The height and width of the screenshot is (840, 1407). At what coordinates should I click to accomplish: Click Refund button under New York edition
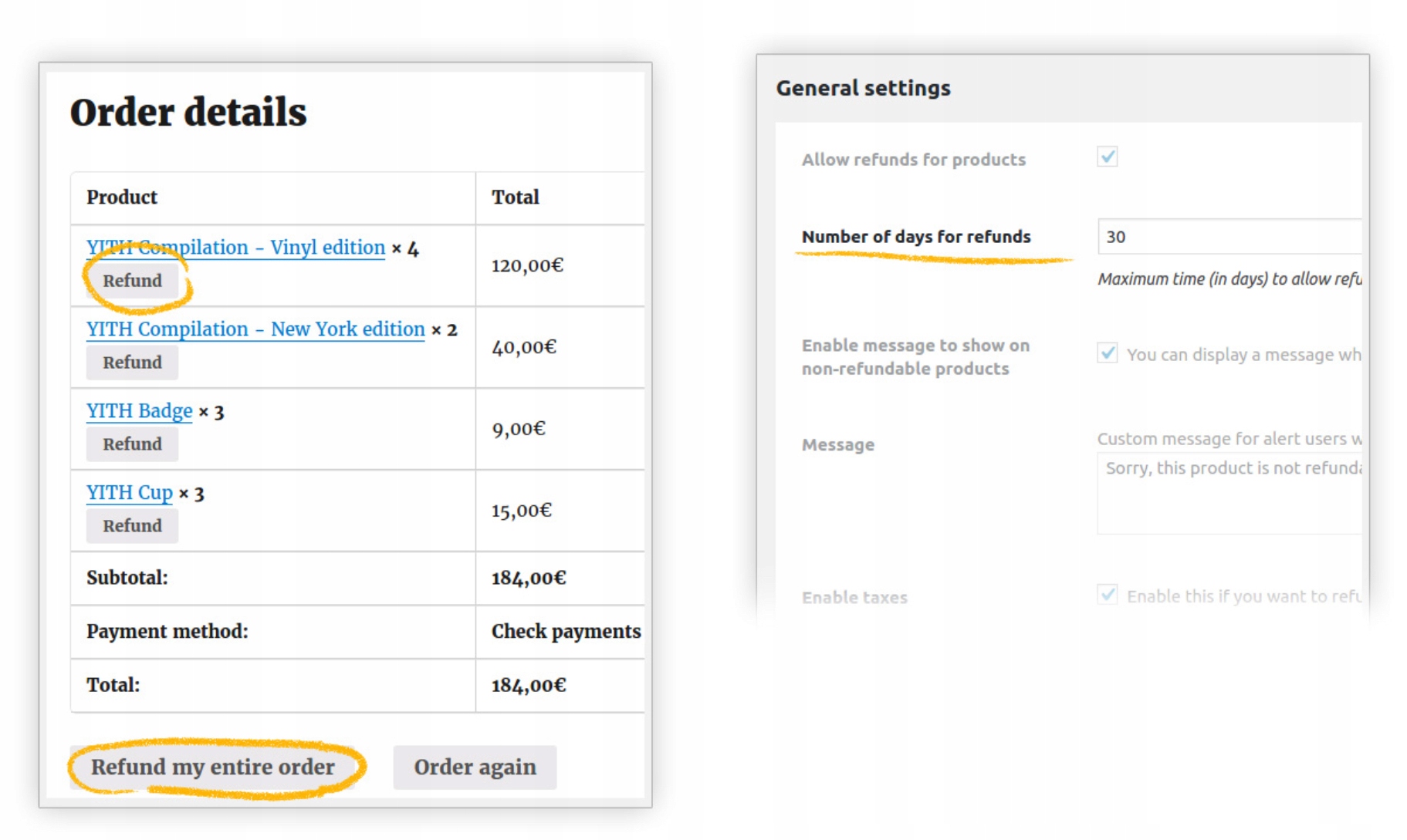point(132,363)
